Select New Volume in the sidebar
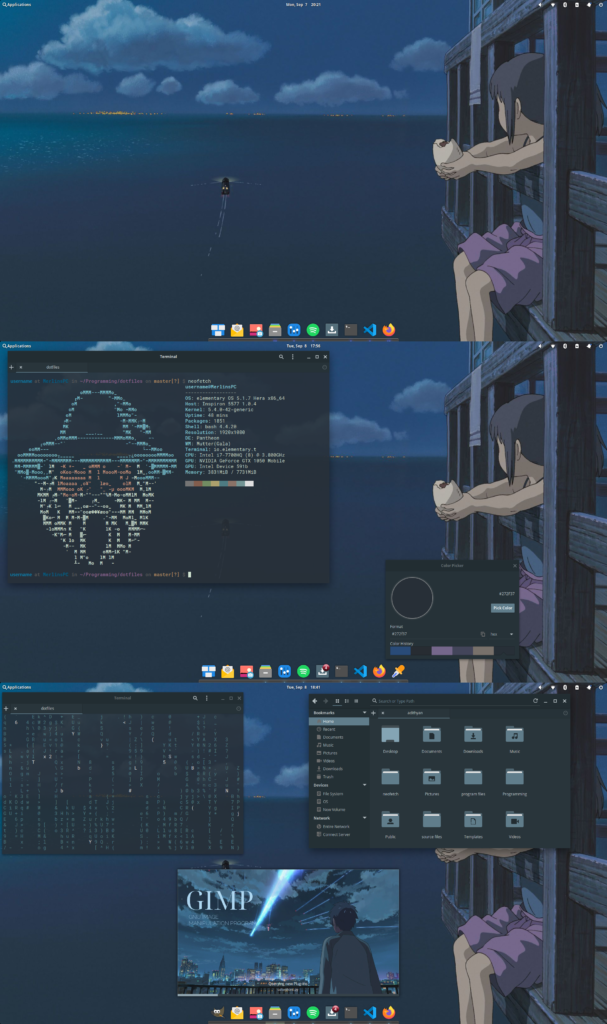Image resolution: width=607 pixels, height=1024 pixels. point(339,809)
